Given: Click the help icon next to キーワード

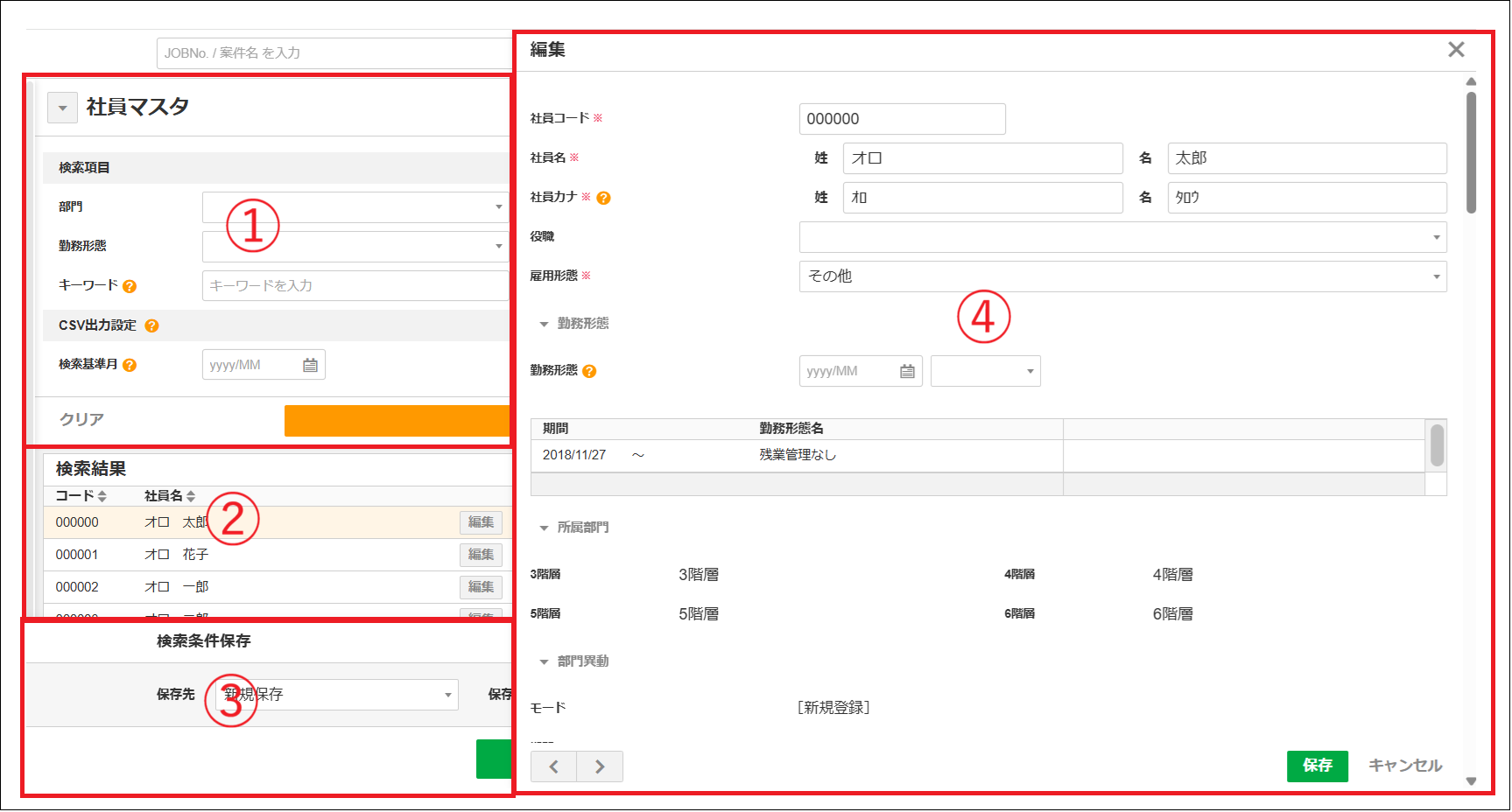Looking at the screenshot, I should (x=130, y=286).
